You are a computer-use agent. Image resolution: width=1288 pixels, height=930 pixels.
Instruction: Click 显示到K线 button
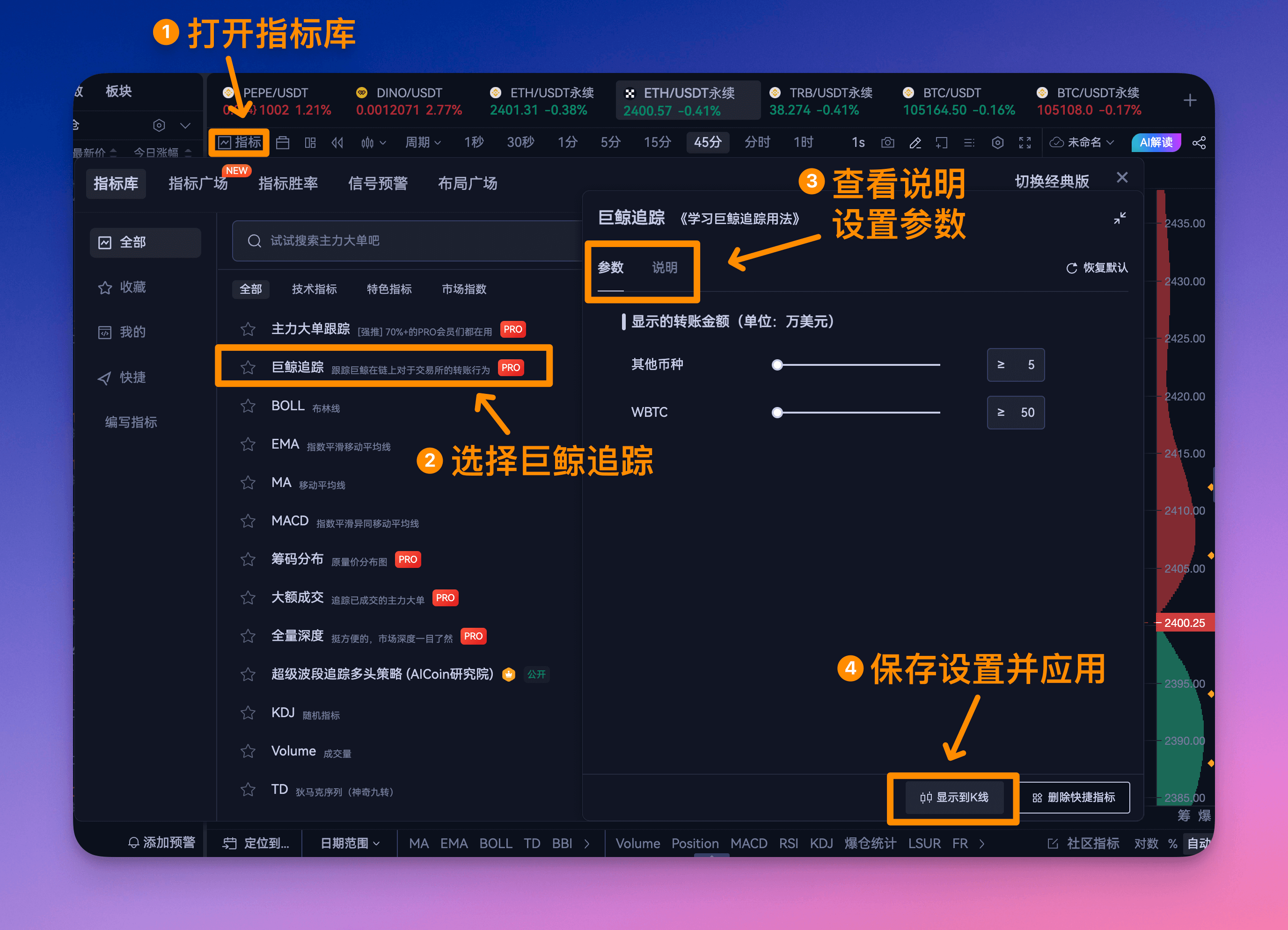[954, 797]
